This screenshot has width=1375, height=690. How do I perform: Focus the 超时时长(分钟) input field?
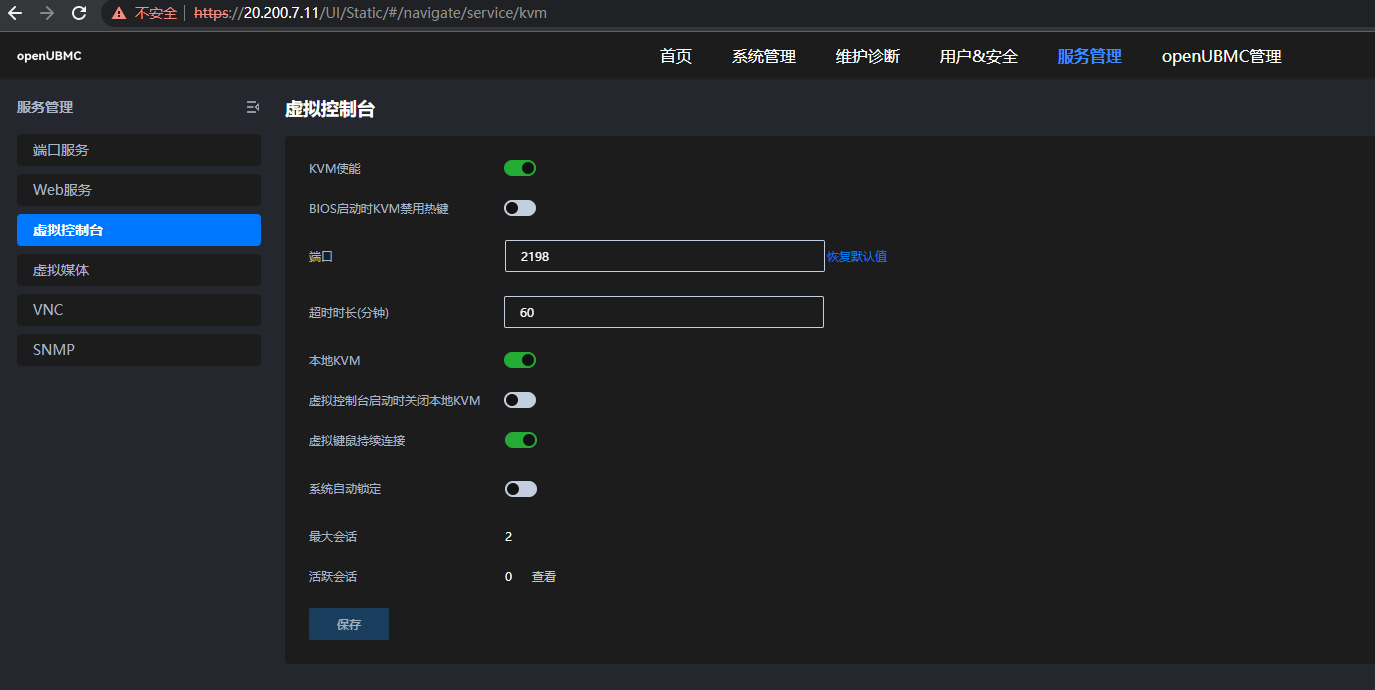coord(664,312)
